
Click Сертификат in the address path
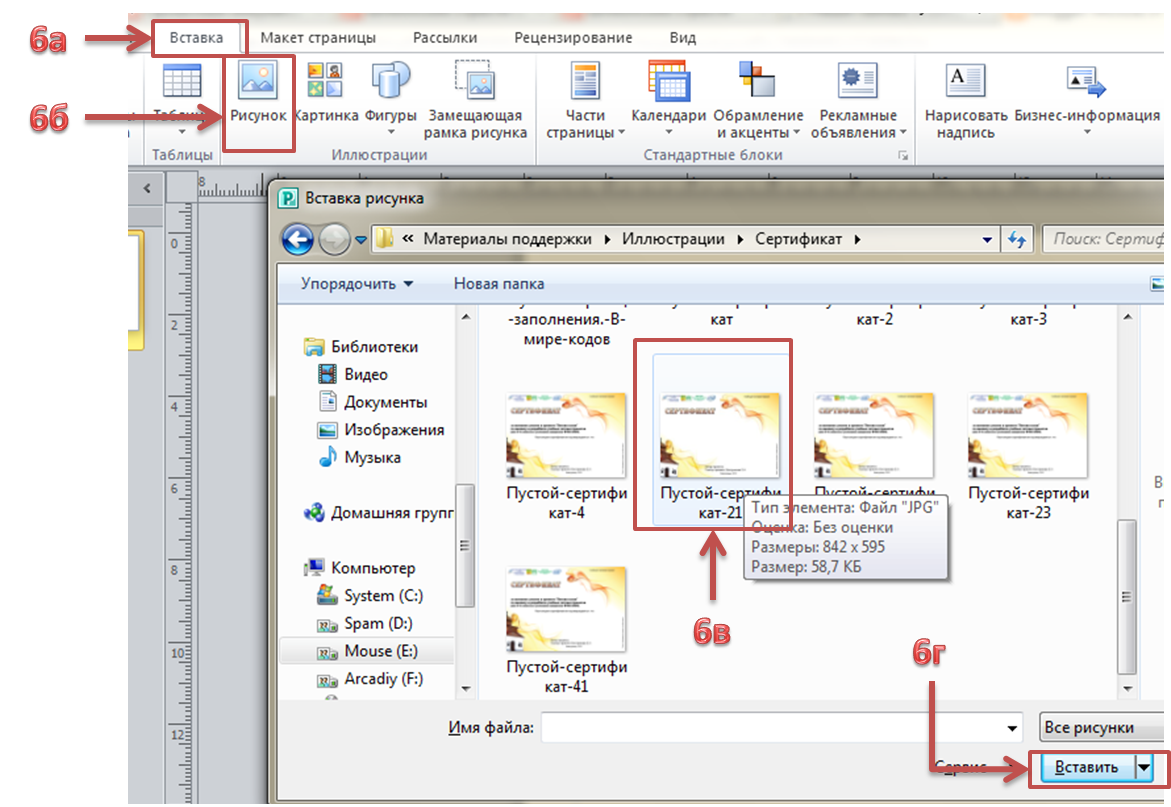pyautogui.click(x=798, y=239)
